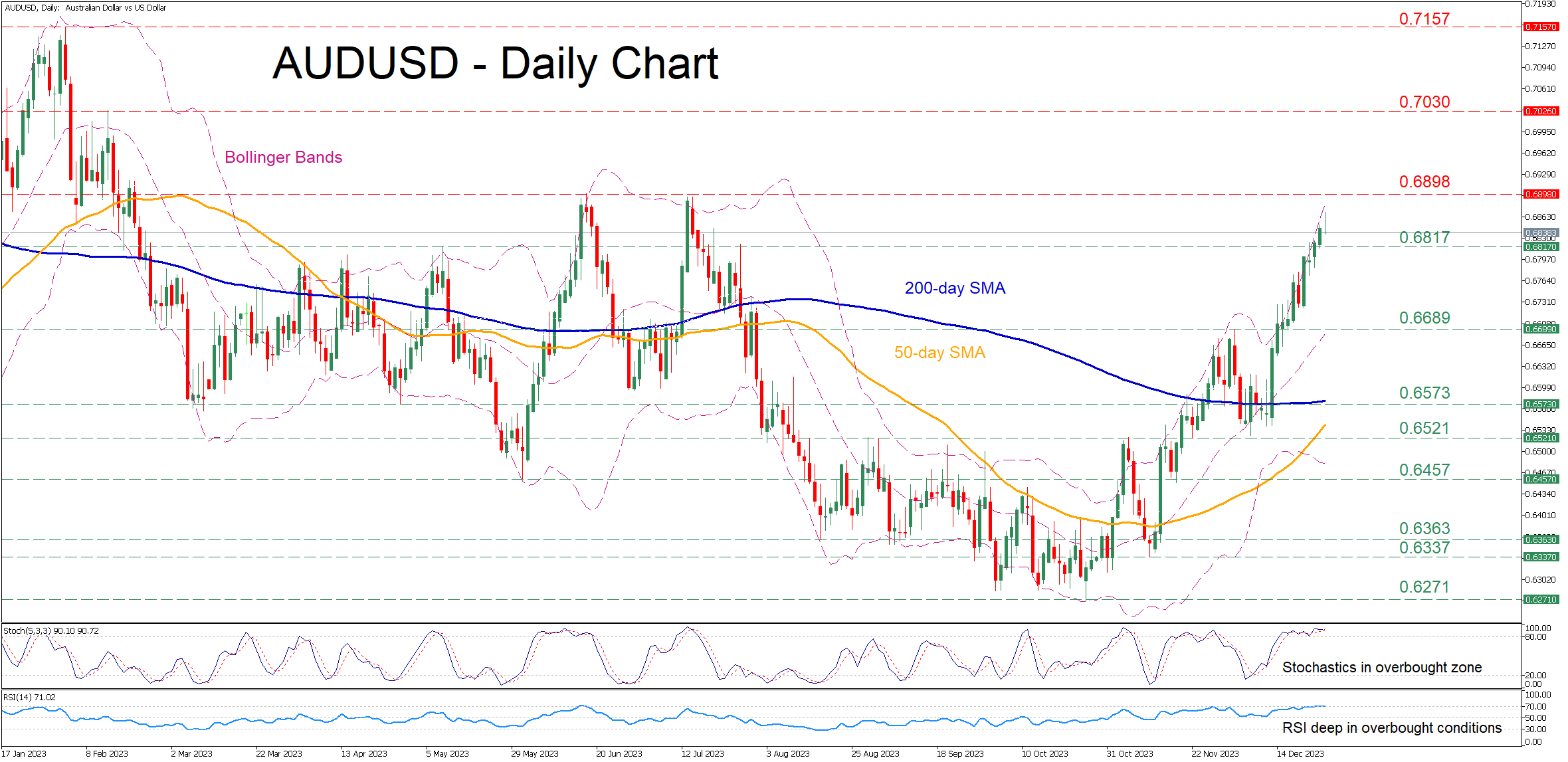Select the 200-day SMA label
The image size is (1568, 762).
tap(954, 288)
